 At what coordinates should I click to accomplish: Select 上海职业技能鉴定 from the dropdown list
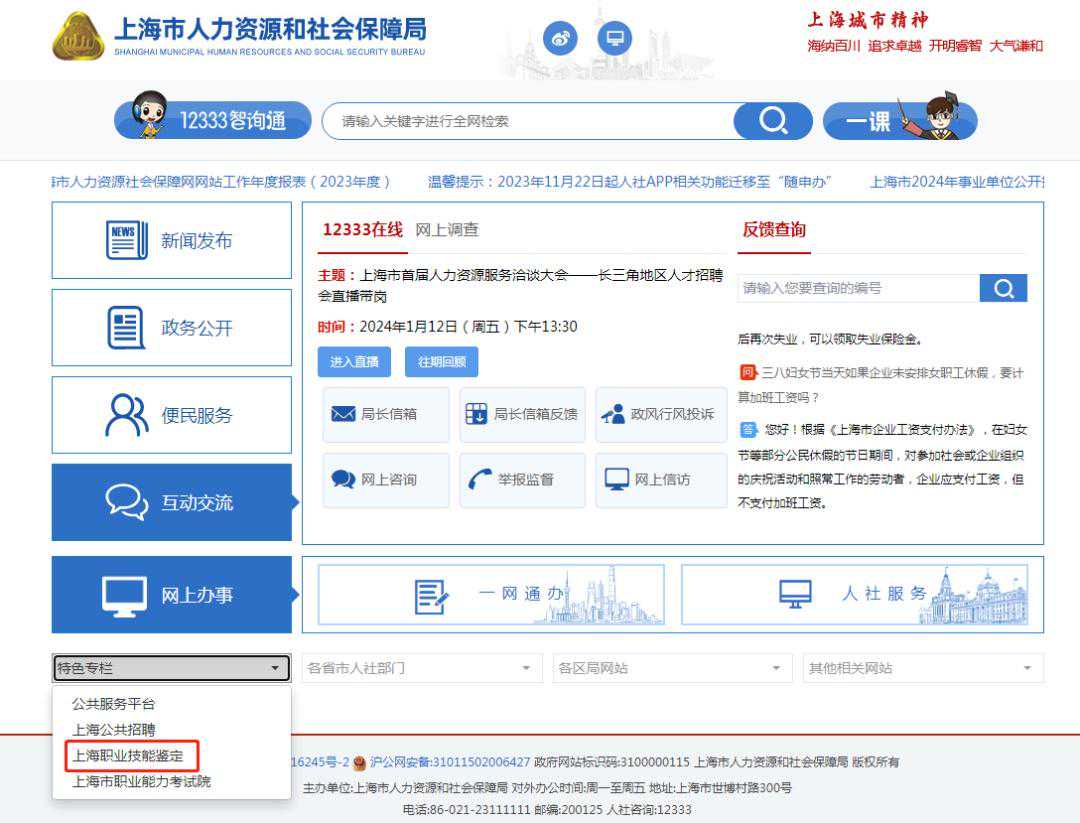click(127, 756)
